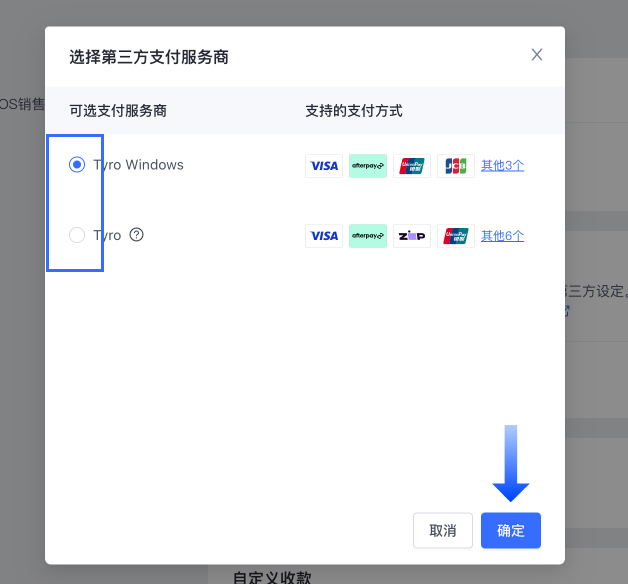Click the 取消 cancel button
This screenshot has height=584, width=628.
[443, 530]
